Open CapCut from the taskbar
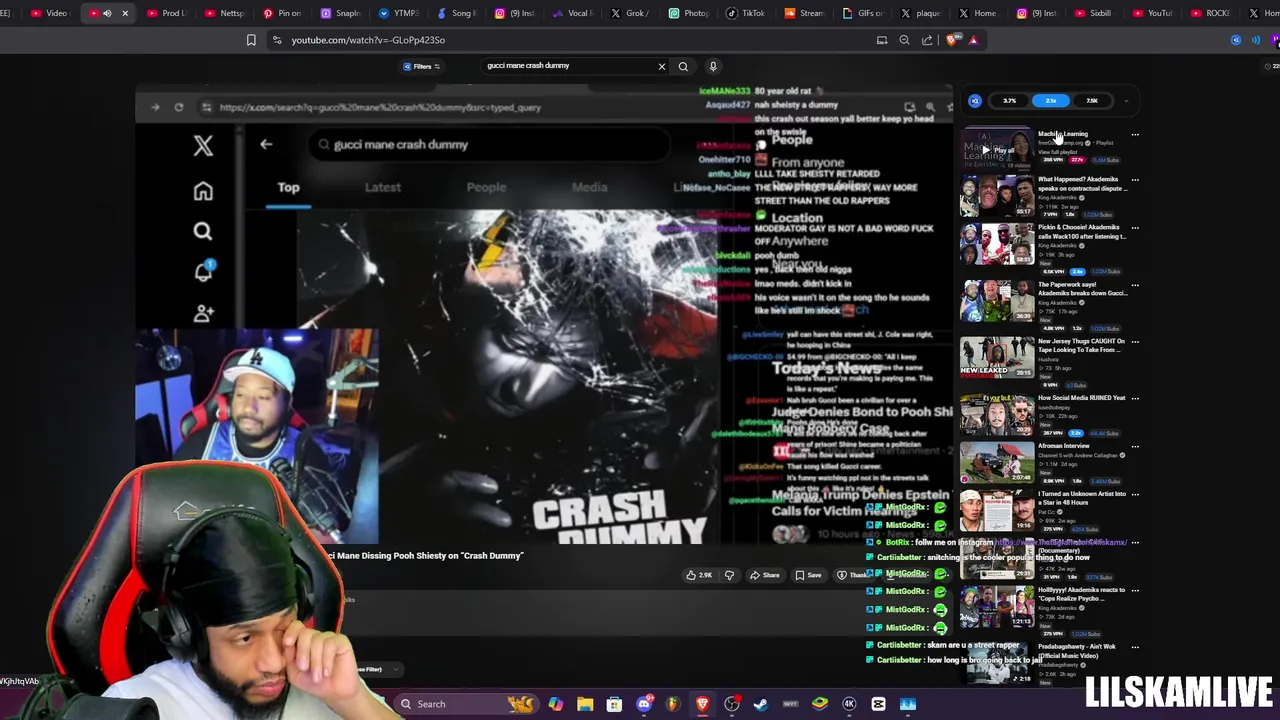This screenshot has height=720, width=1280. [878, 704]
